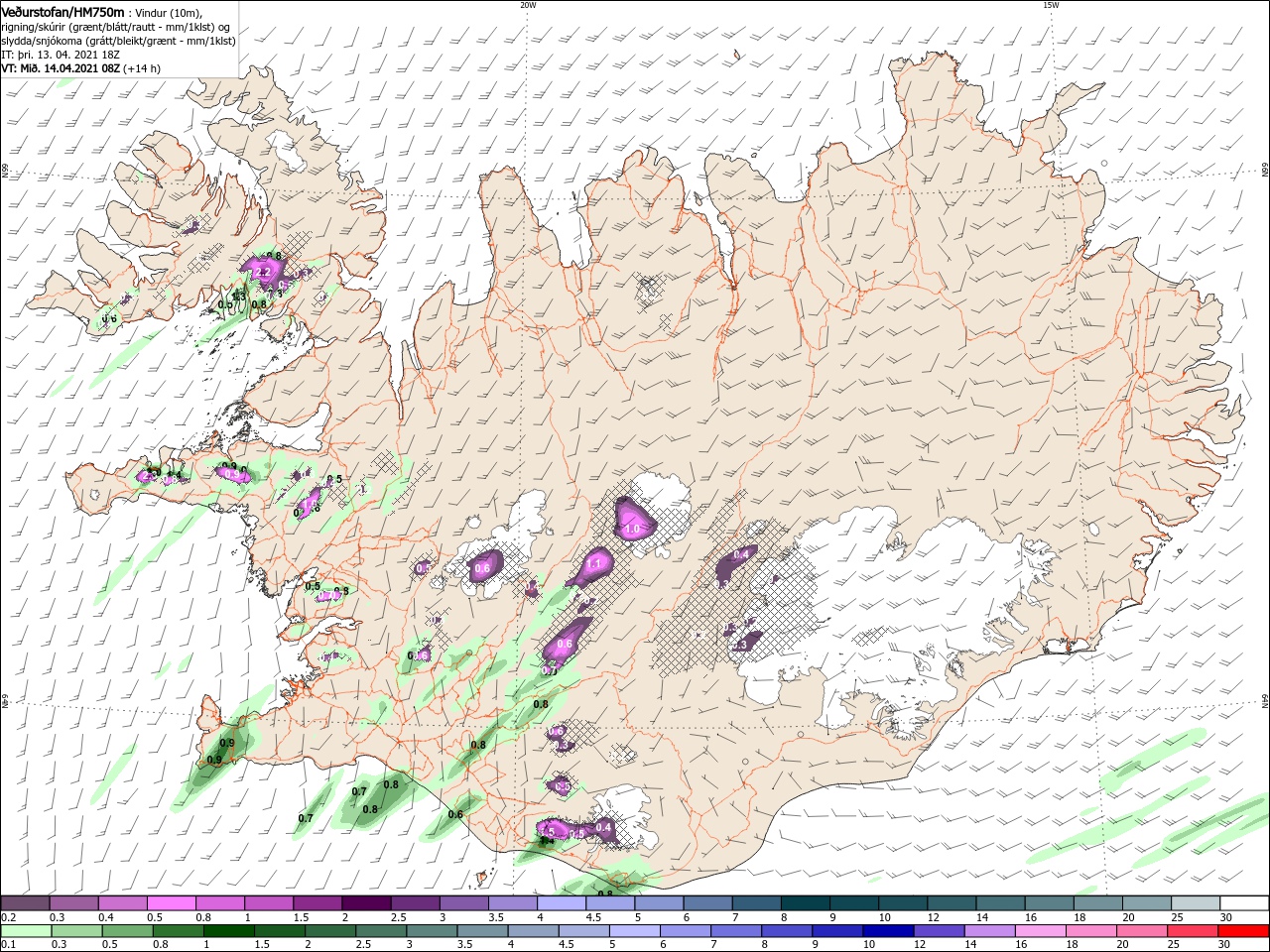Click the '30' label under the upper scale
Screen dimensions: 1270x952
(1226, 917)
